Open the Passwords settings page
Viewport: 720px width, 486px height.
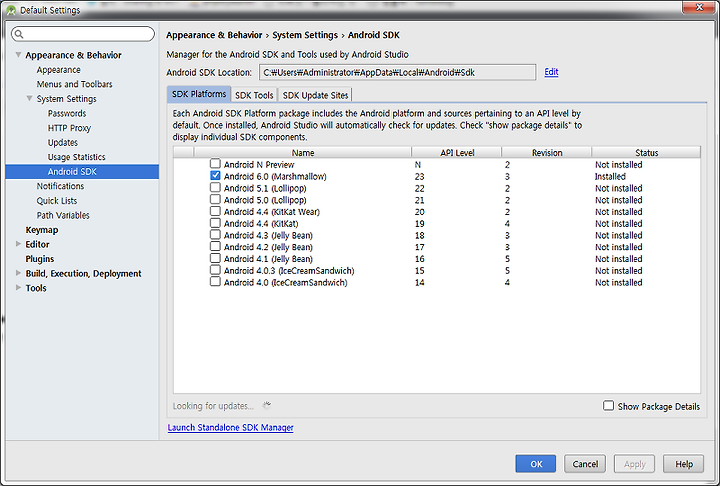click(x=67, y=113)
